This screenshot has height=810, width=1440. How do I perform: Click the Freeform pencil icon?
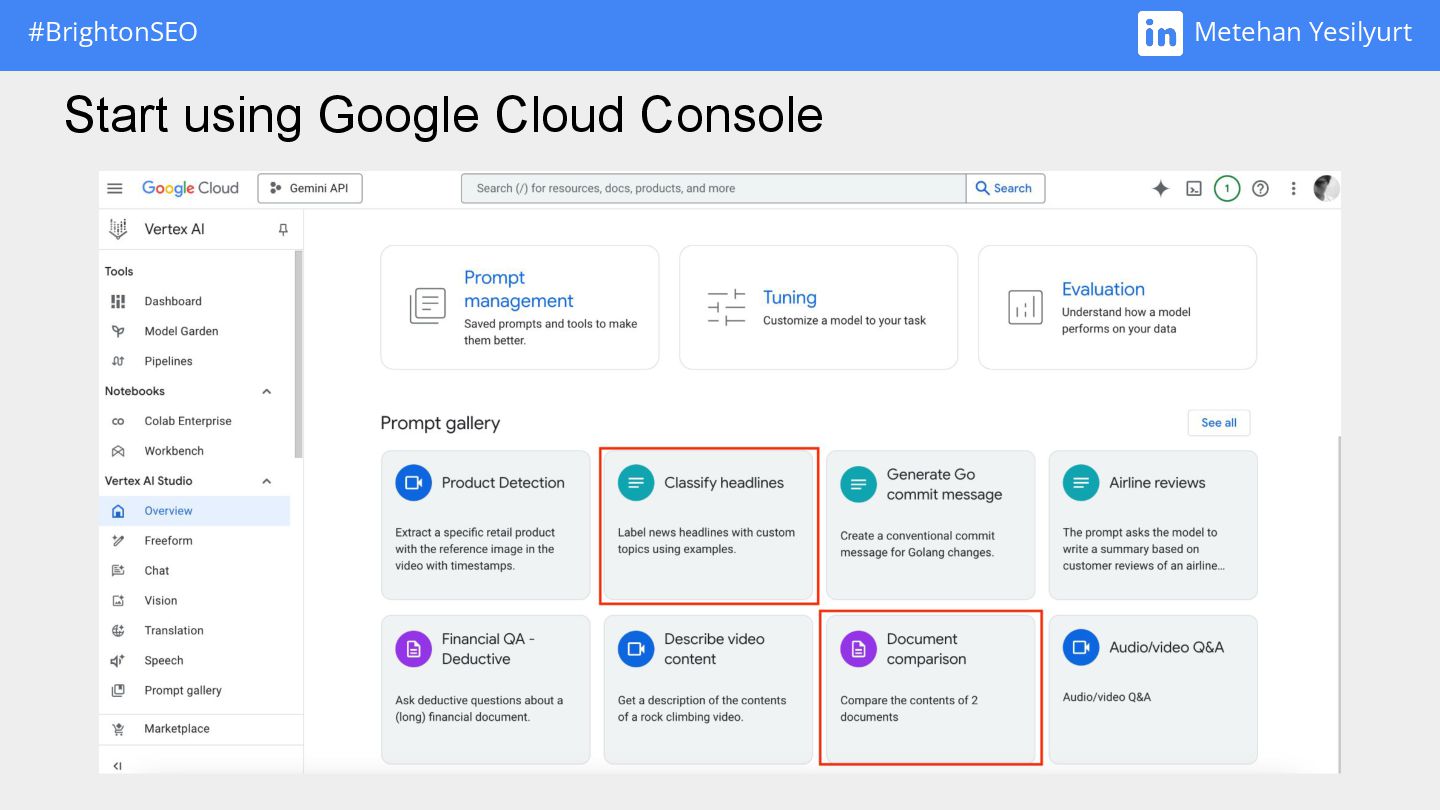(x=118, y=541)
